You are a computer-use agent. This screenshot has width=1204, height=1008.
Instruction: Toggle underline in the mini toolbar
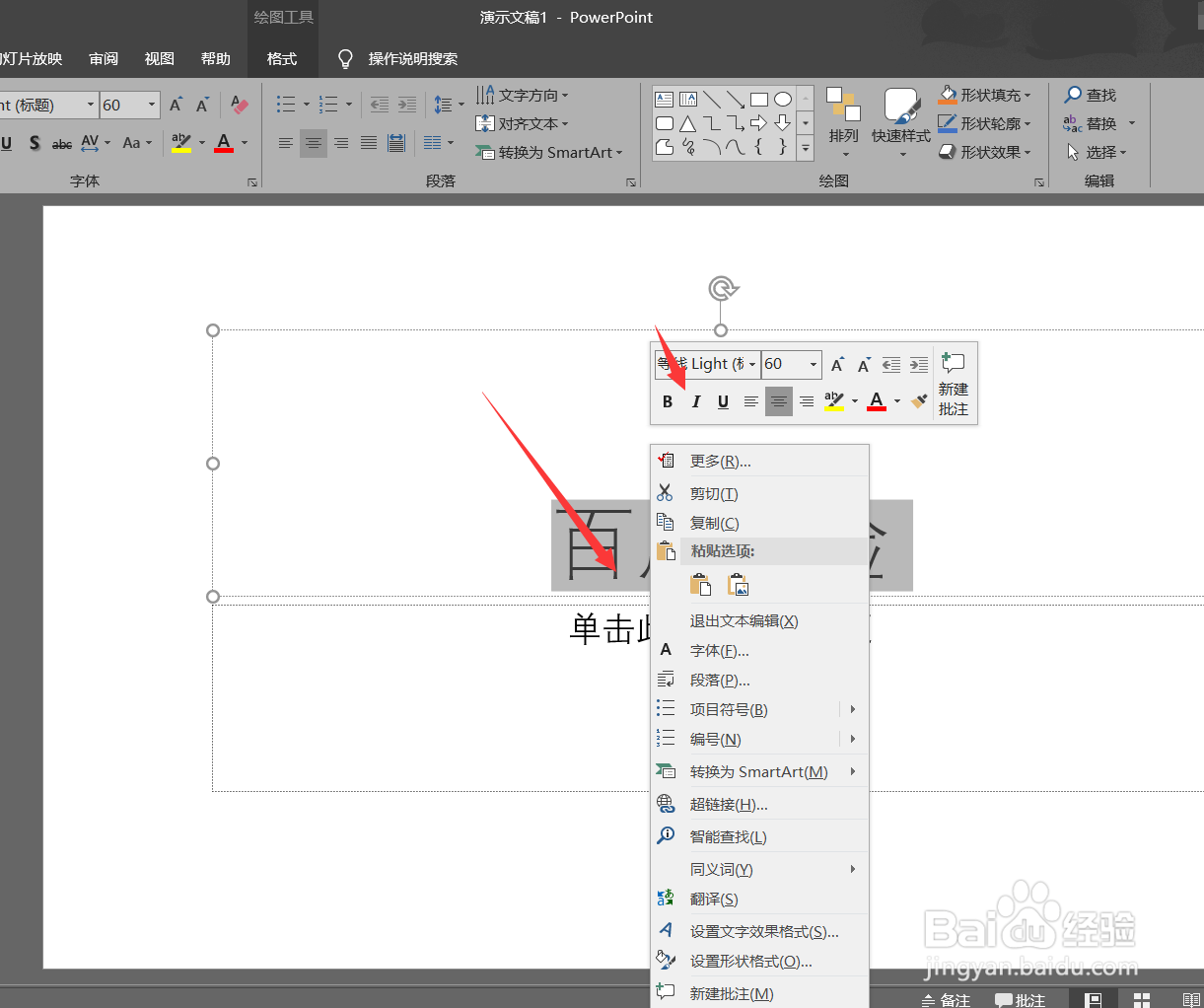723,401
